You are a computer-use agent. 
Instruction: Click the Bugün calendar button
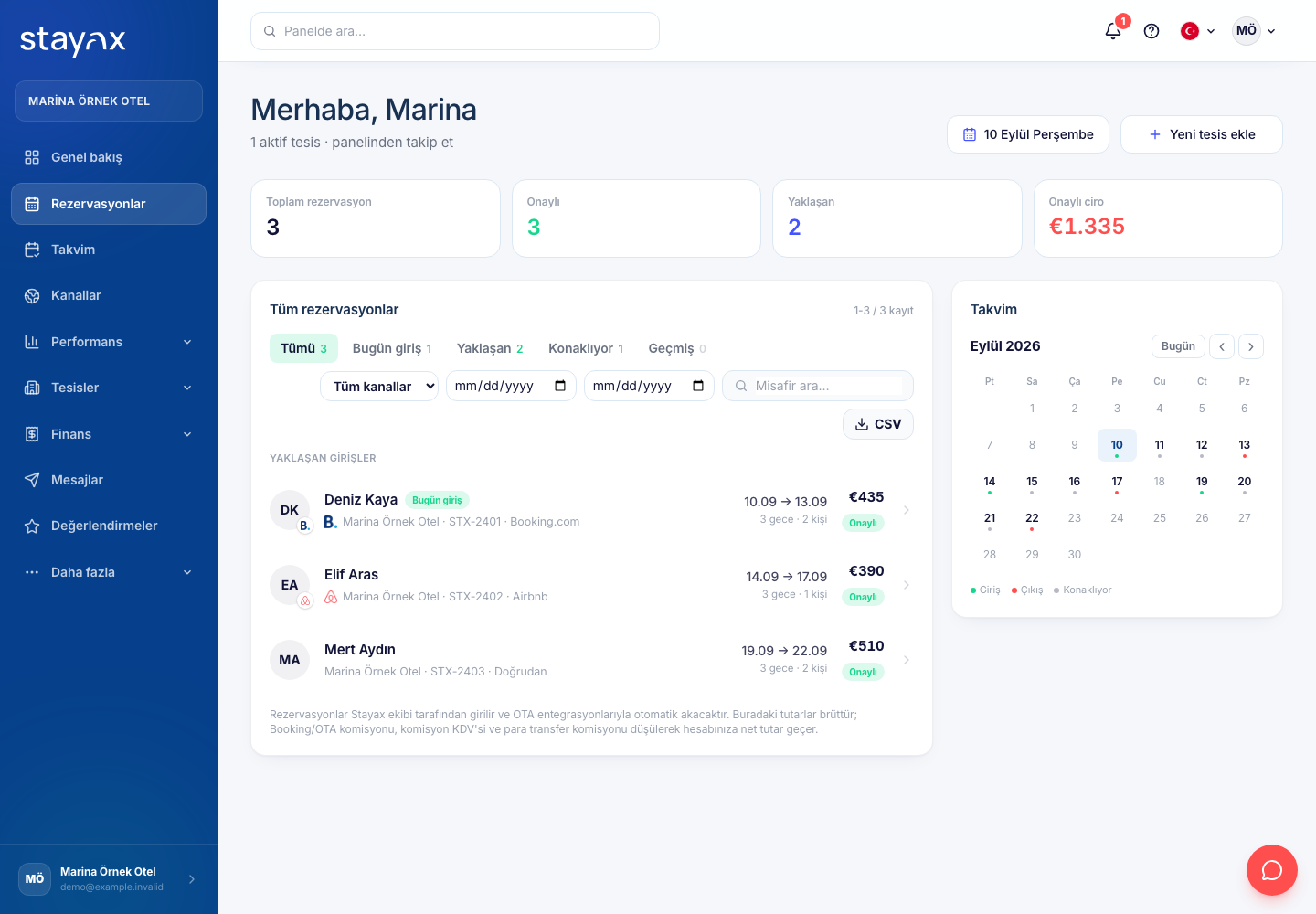[x=1178, y=346]
